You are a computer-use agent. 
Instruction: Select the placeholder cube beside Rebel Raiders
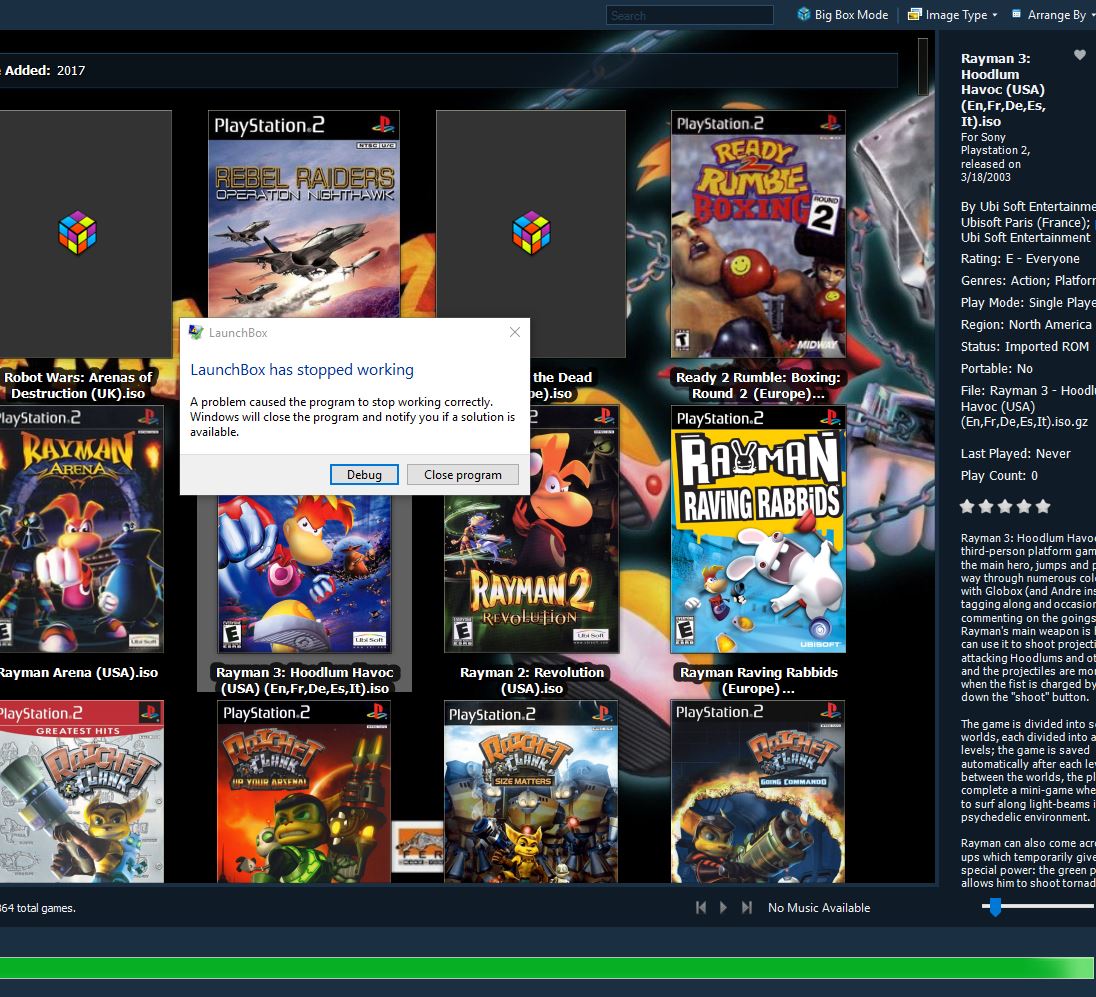coord(531,233)
